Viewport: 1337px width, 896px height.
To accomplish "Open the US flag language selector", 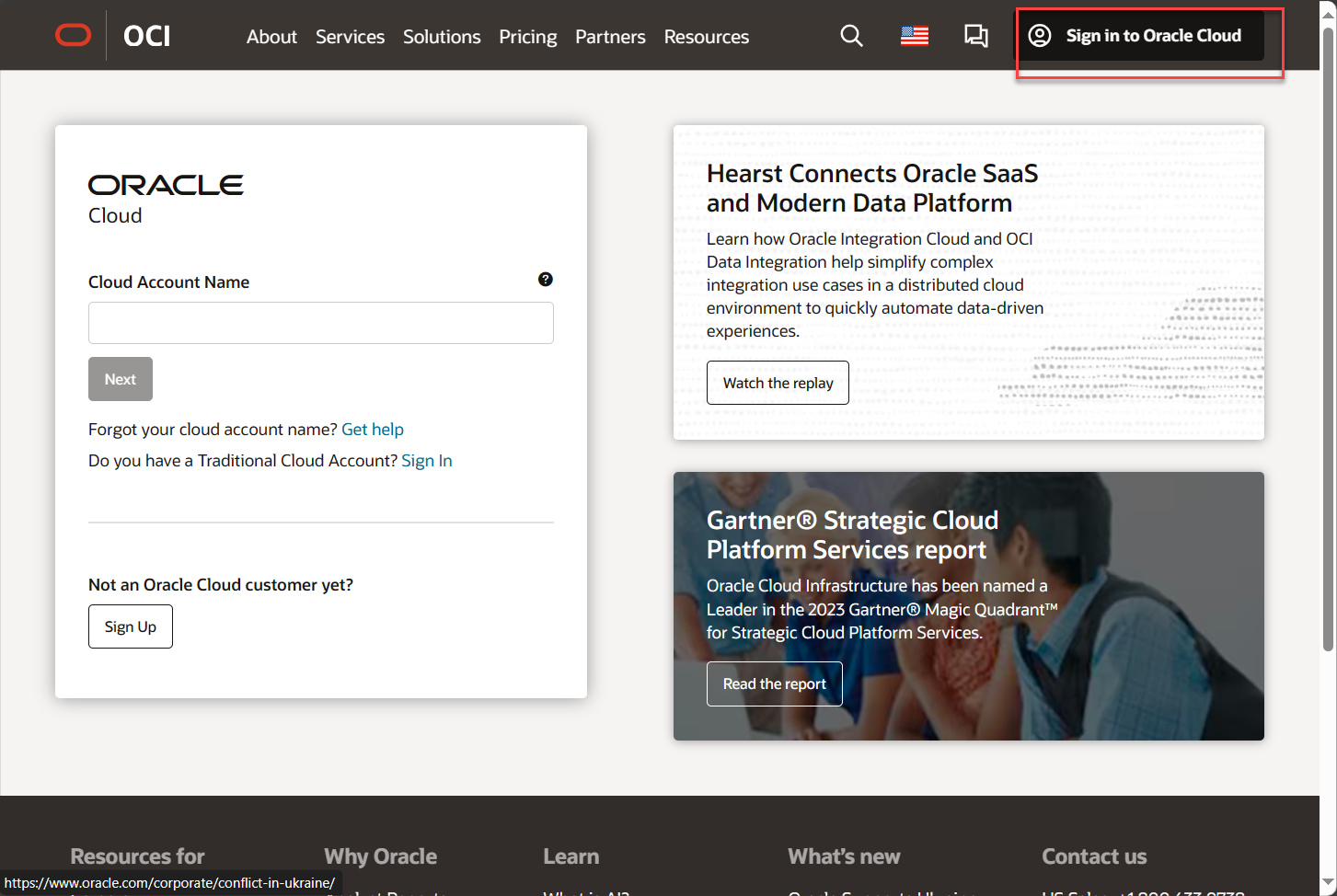I will point(914,35).
